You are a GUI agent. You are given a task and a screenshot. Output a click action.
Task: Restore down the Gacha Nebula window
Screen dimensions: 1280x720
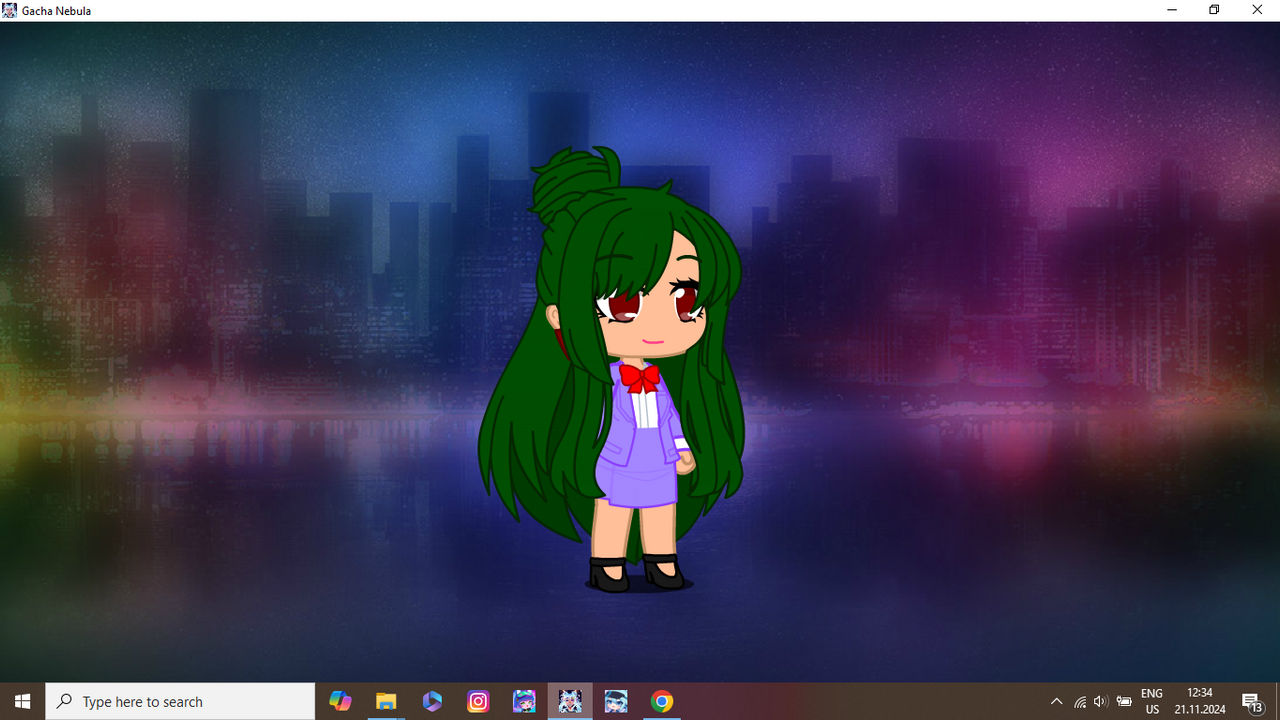click(1214, 10)
